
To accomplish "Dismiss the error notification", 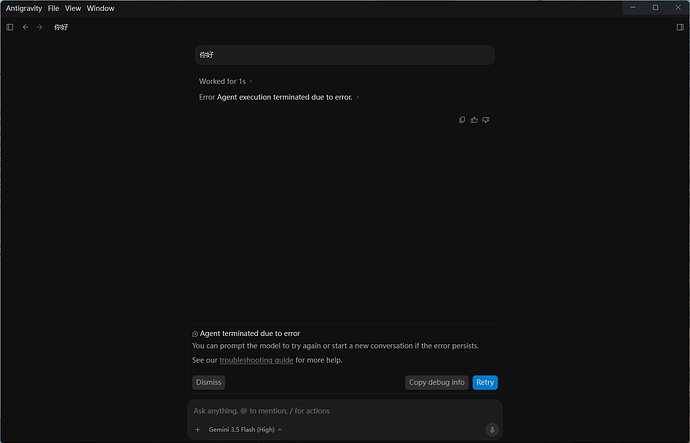I will 209,382.
